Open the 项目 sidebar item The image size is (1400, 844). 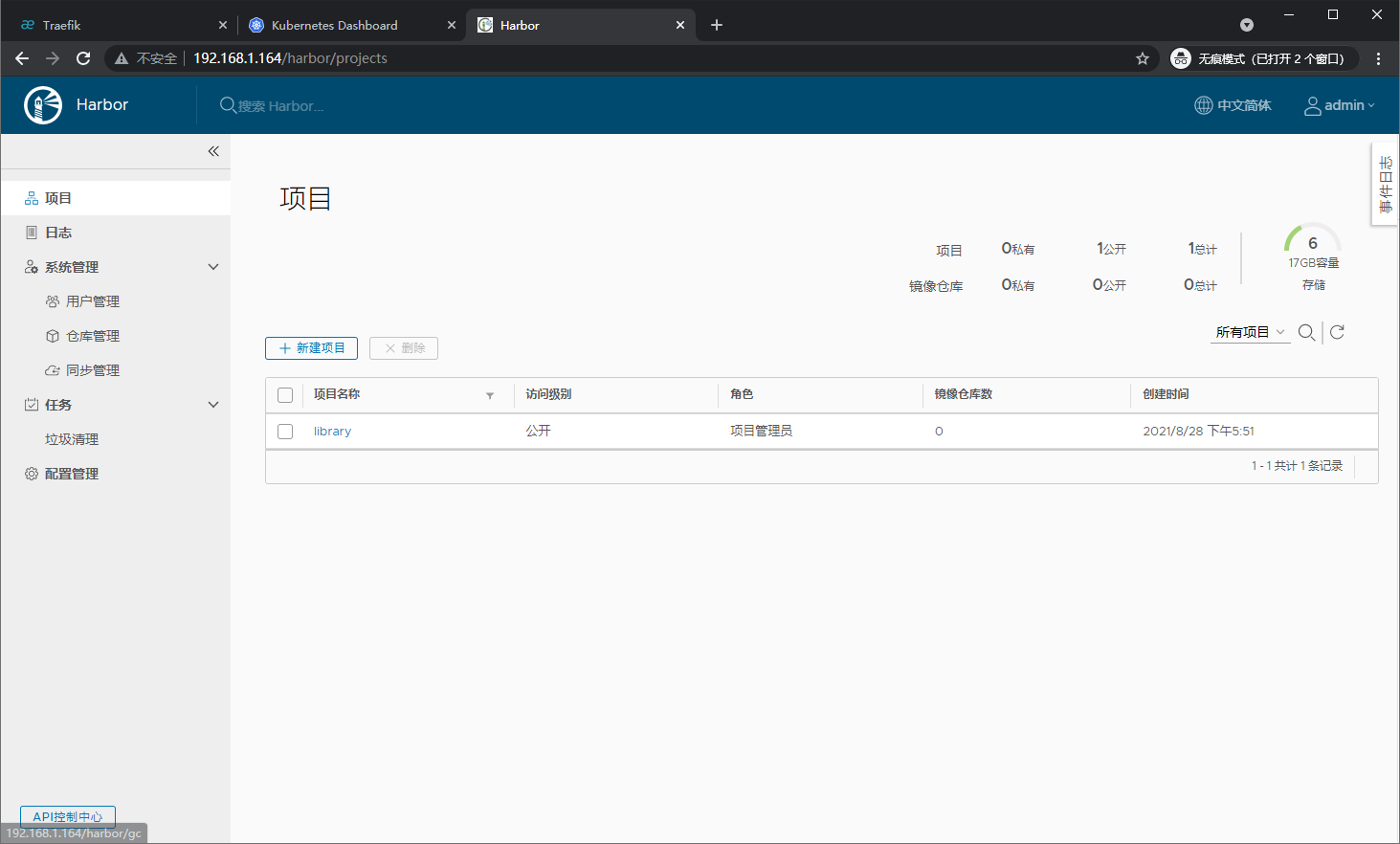tap(115, 198)
